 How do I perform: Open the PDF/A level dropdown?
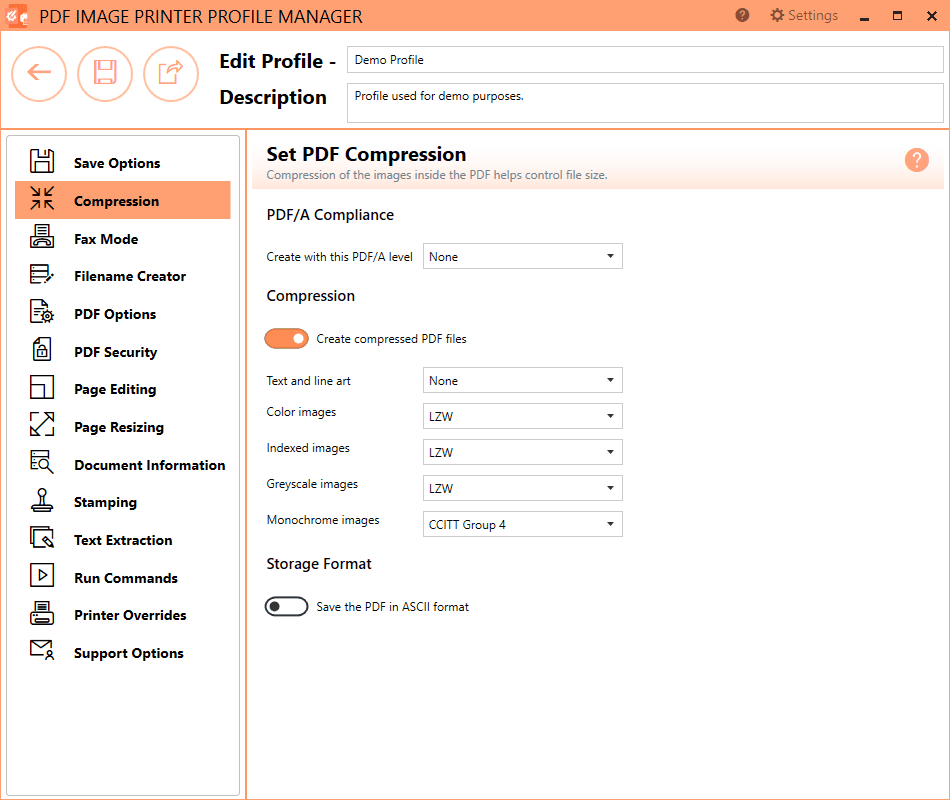pos(522,256)
